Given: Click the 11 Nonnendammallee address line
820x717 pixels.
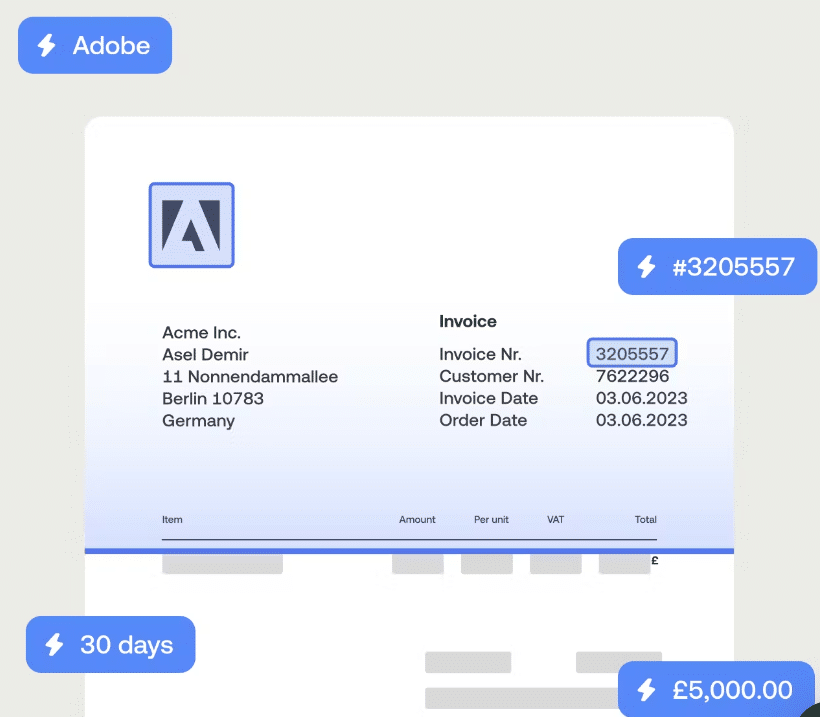Looking at the screenshot, I should [250, 377].
